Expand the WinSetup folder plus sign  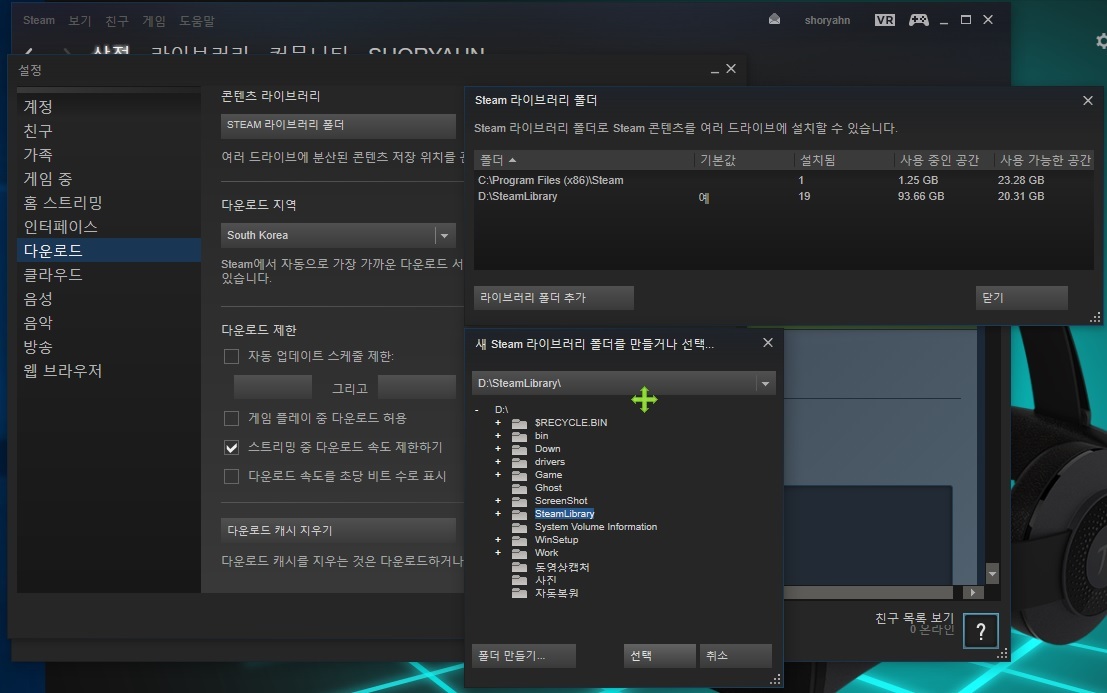pyautogui.click(x=498, y=540)
